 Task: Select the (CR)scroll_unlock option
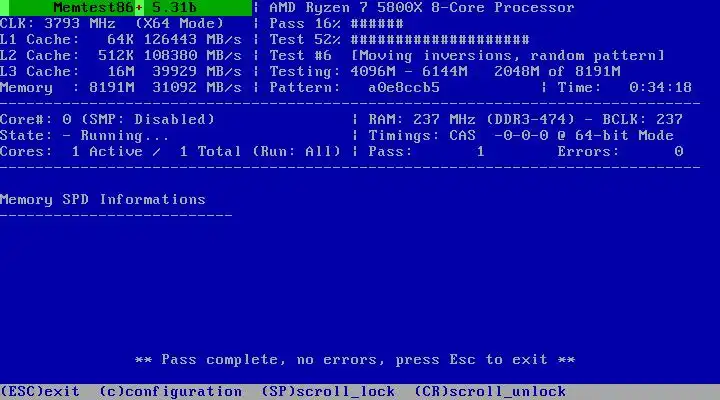tap(490, 391)
